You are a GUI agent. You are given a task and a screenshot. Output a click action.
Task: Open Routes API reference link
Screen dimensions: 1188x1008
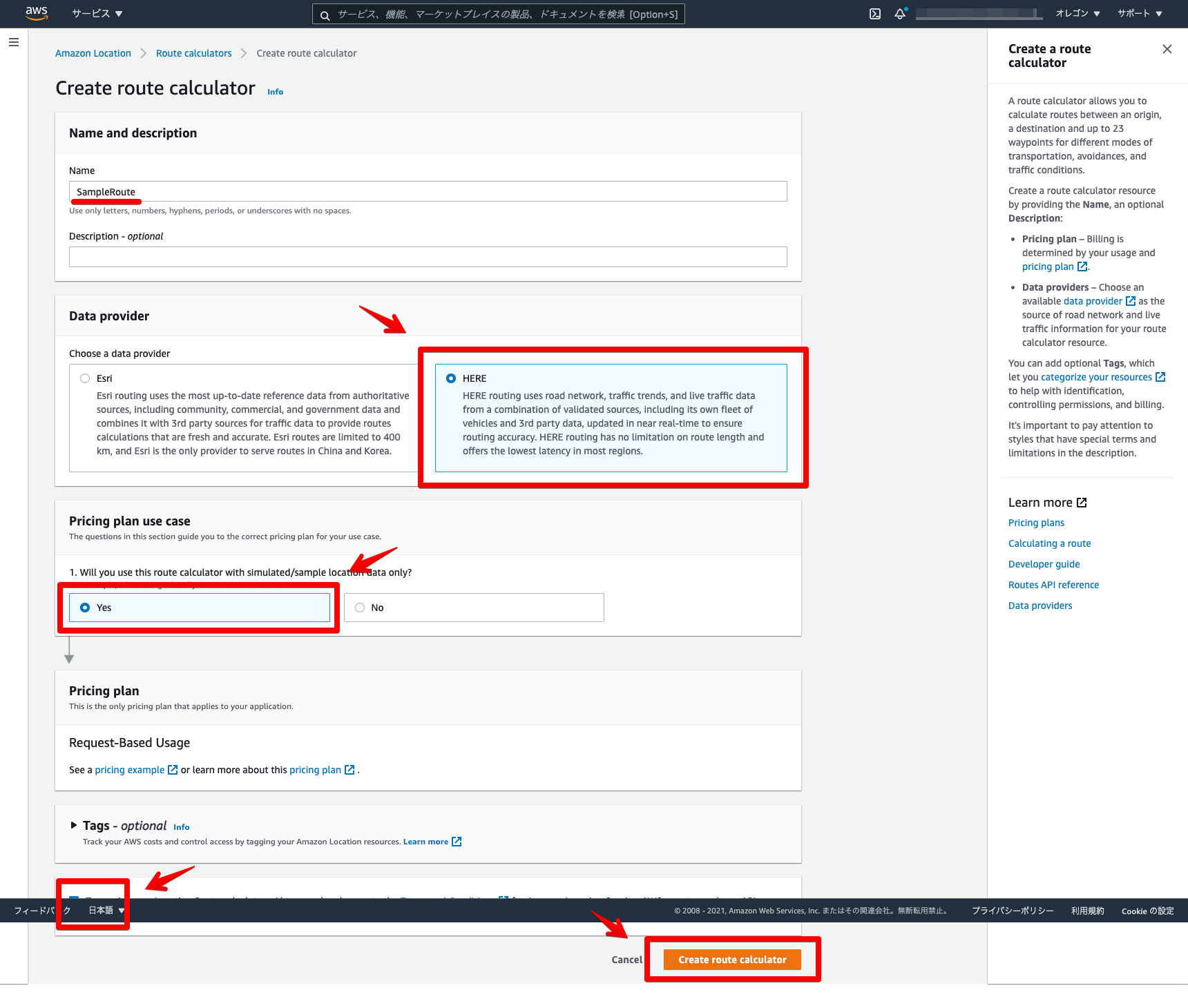point(1053,585)
